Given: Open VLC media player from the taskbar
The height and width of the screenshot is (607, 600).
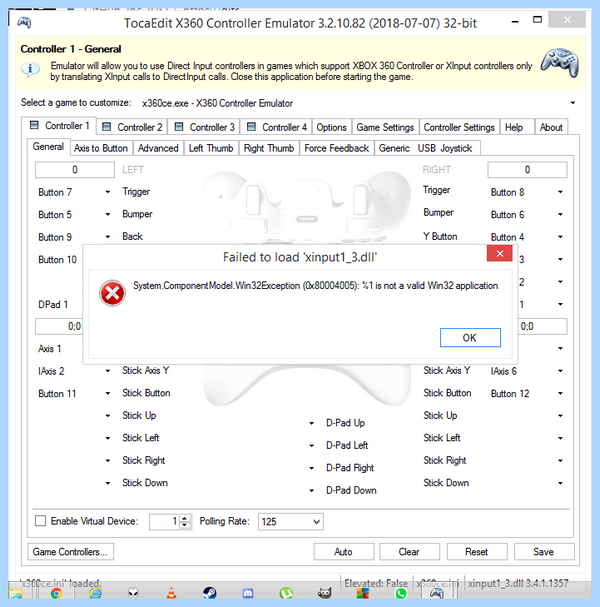Looking at the screenshot, I should click(x=171, y=593).
